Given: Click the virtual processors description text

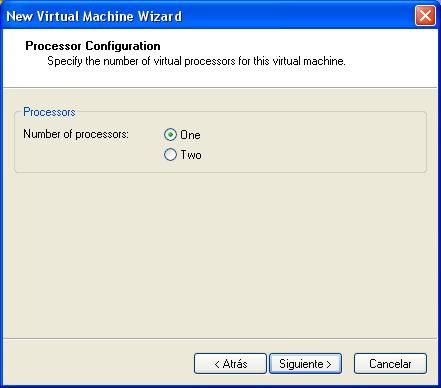Looking at the screenshot, I should [x=196, y=61].
